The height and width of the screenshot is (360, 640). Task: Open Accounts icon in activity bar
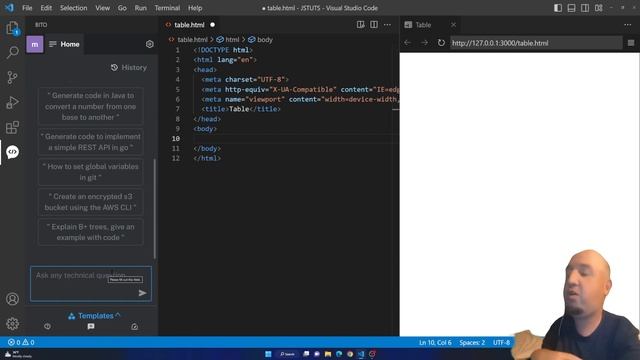[12, 299]
